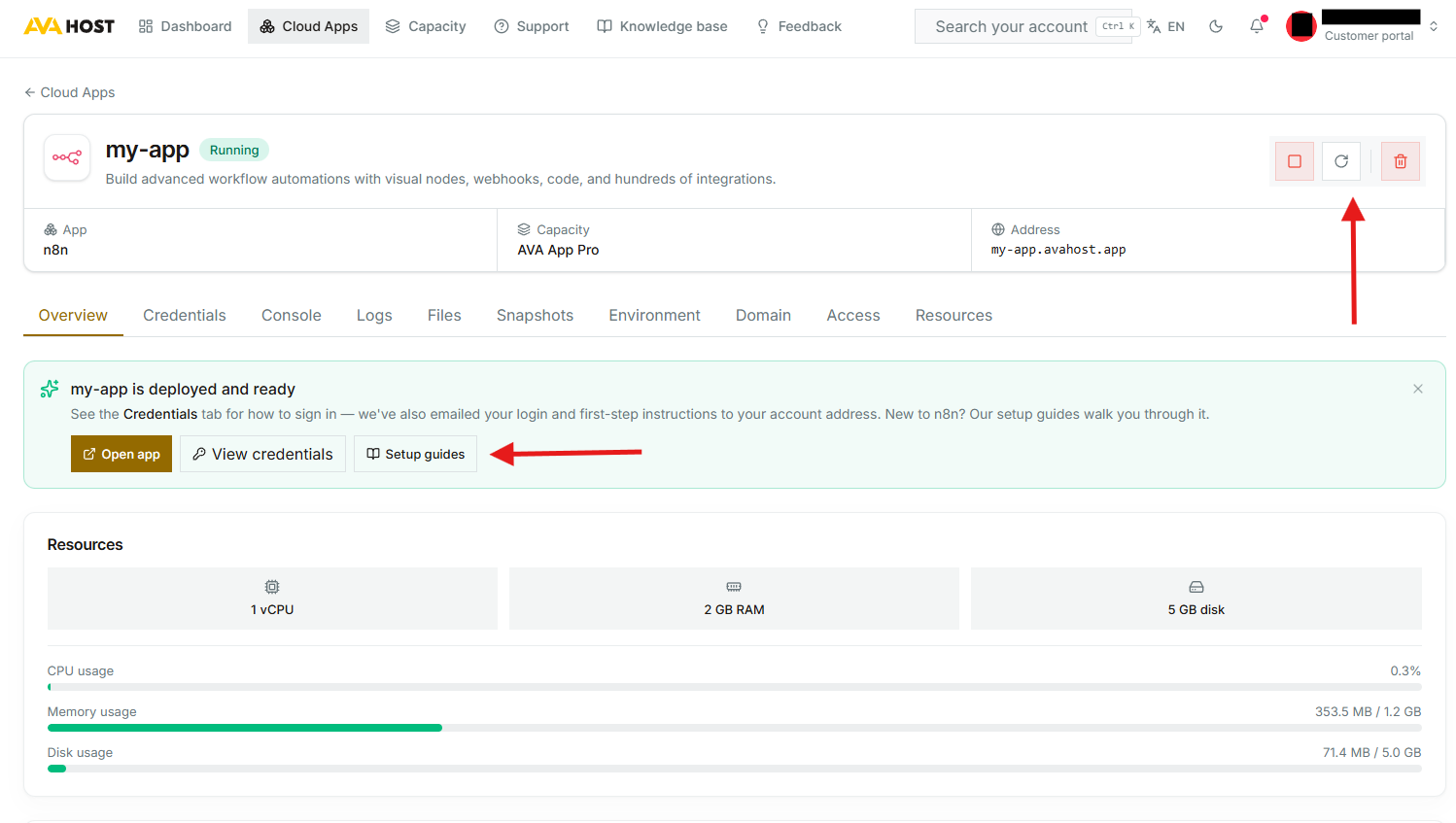Click the user avatar image
Screen dimensions: 1456x823
point(1301,26)
